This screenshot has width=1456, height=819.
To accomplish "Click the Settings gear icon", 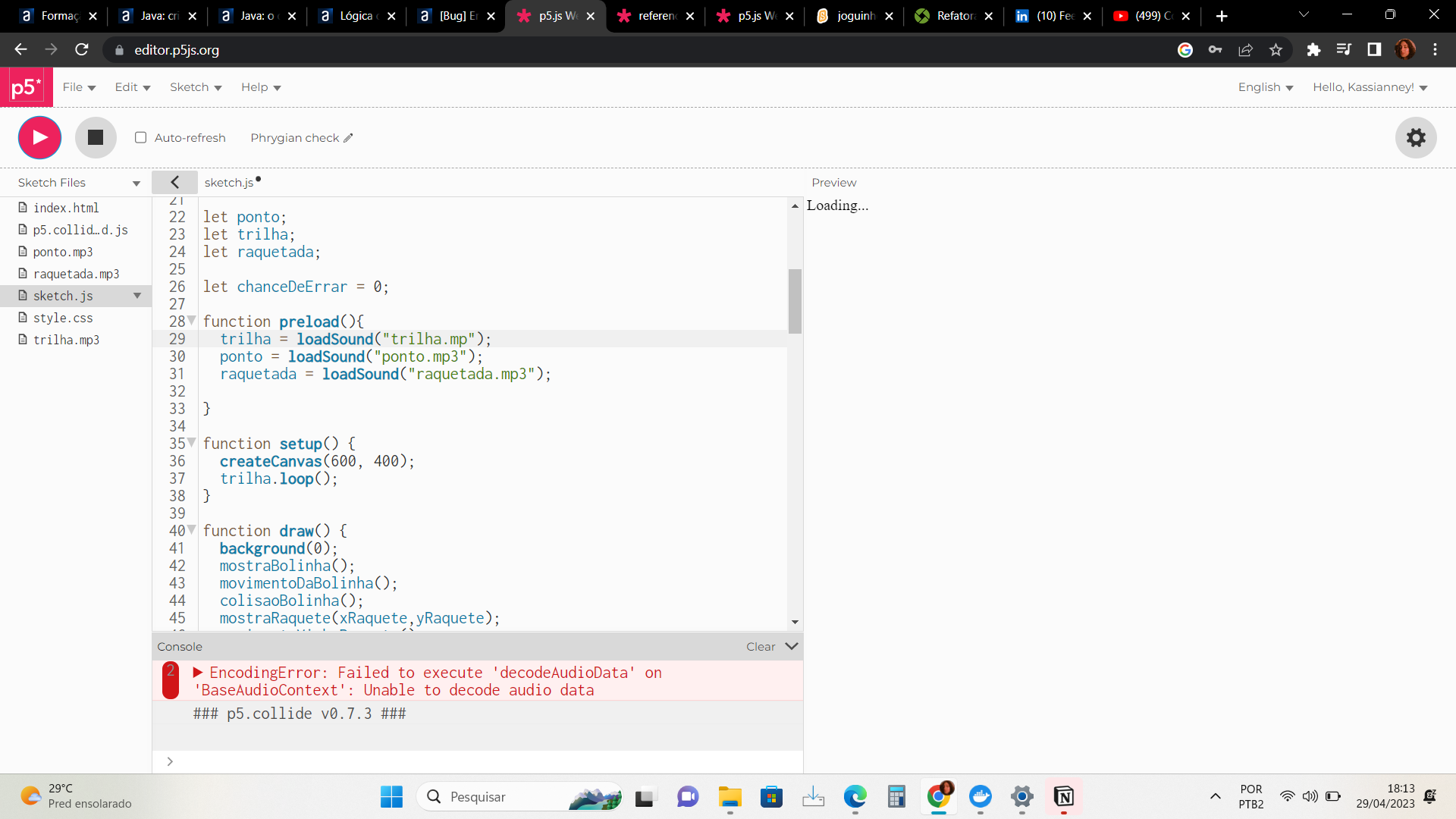I will click(1417, 138).
